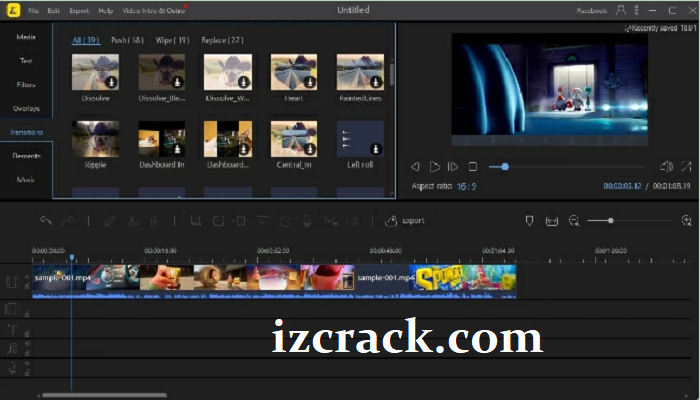Open the clock Duration tool
Image resolution: width=700 pixels, height=400 pixels.
[x=285, y=221]
